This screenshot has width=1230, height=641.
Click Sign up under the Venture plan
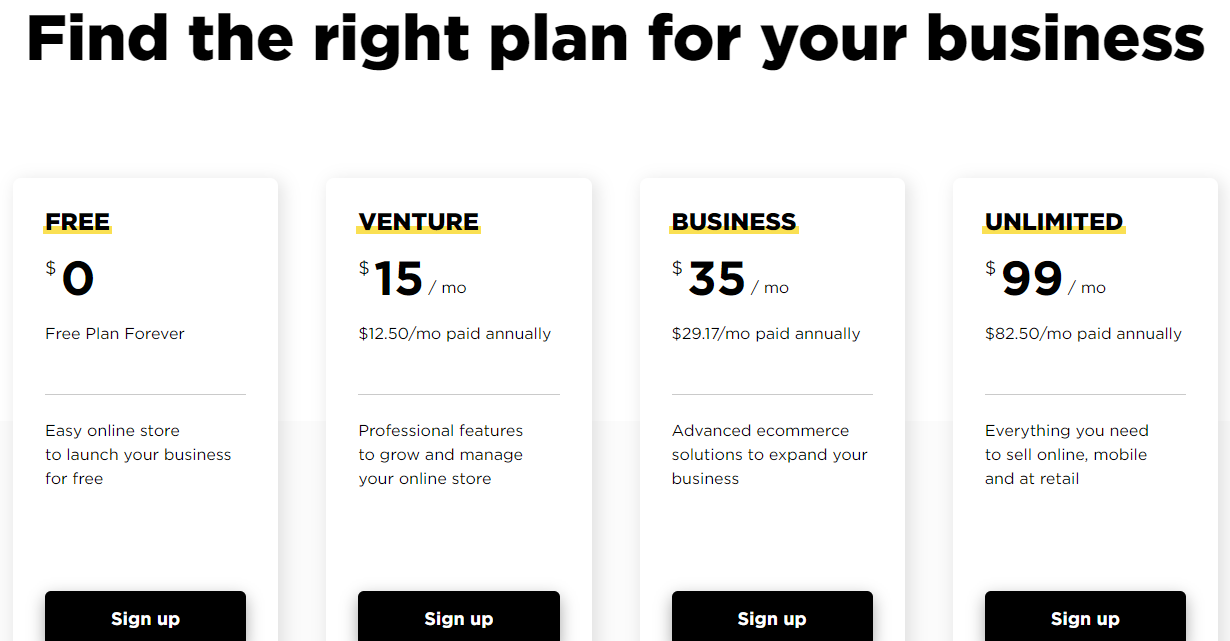[x=459, y=616]
